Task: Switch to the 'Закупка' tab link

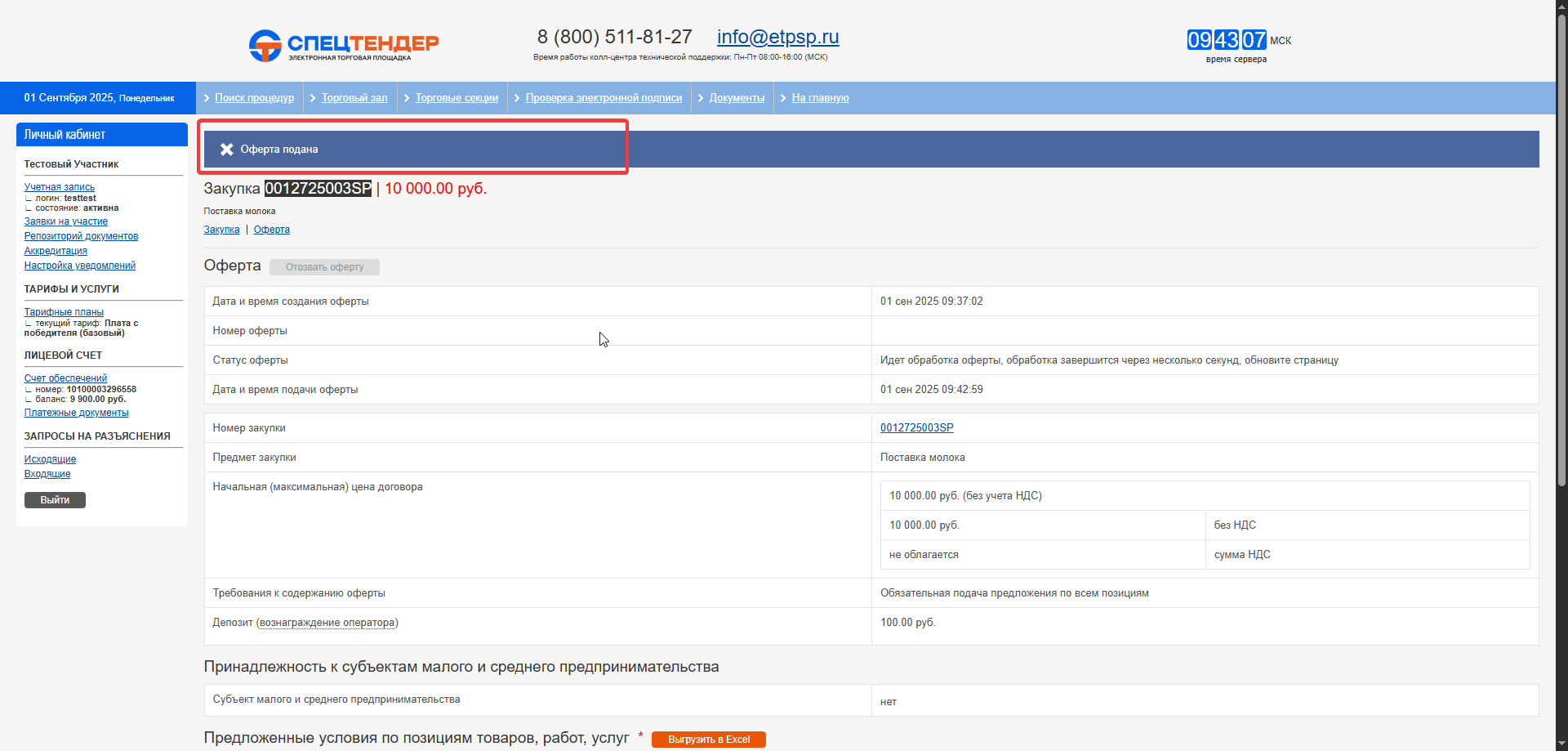Action: [221, 230]
